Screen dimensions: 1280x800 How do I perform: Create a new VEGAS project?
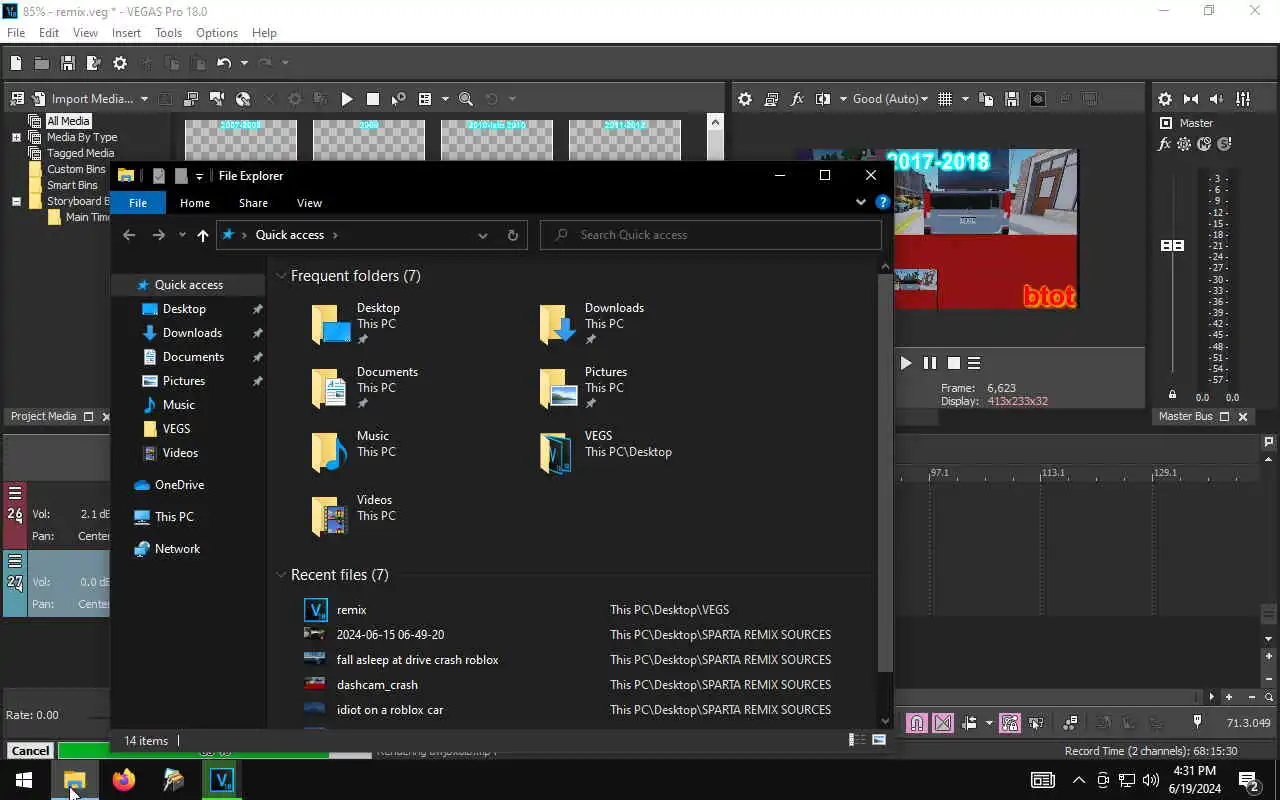(16, 63)
